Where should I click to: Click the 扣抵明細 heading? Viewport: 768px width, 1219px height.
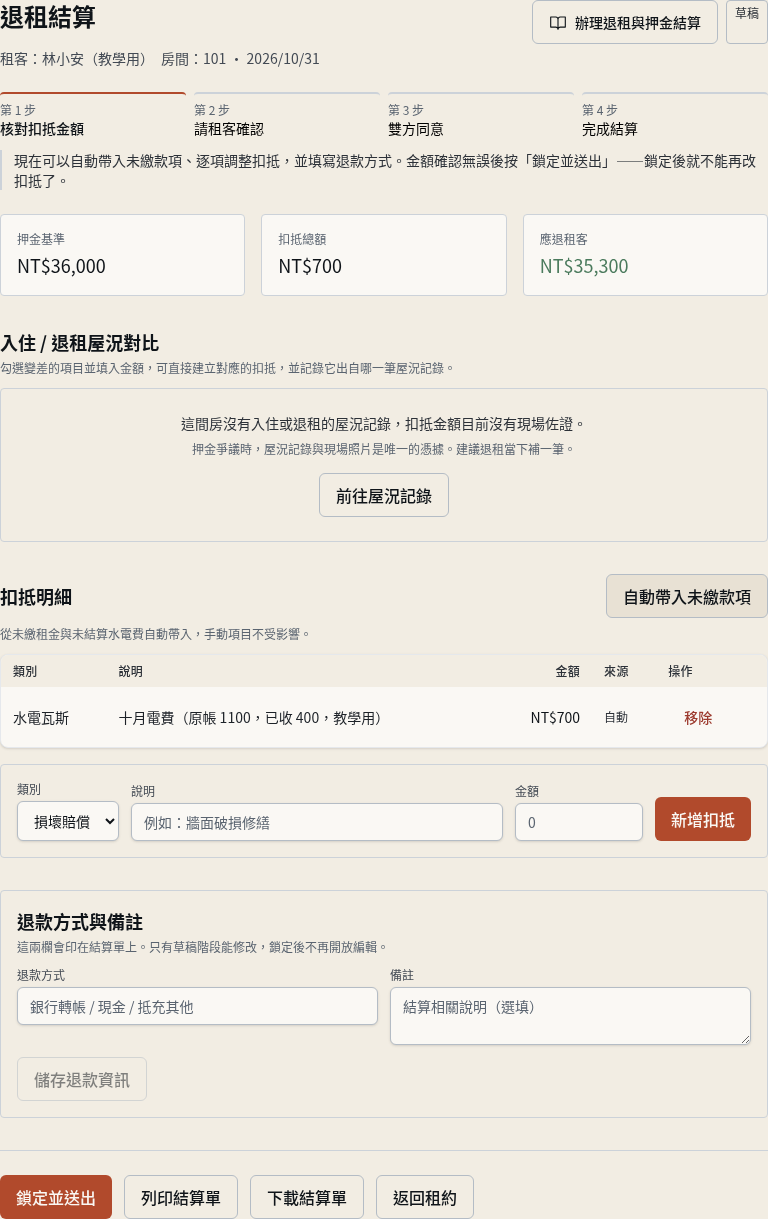tap(36, 597)
